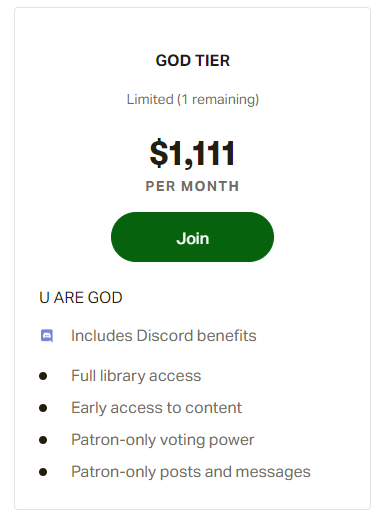Click 'Patron-only posts and messages' benefit
Image resolution: width=390 pixels, height=529 pixels.
pos(191,472)
